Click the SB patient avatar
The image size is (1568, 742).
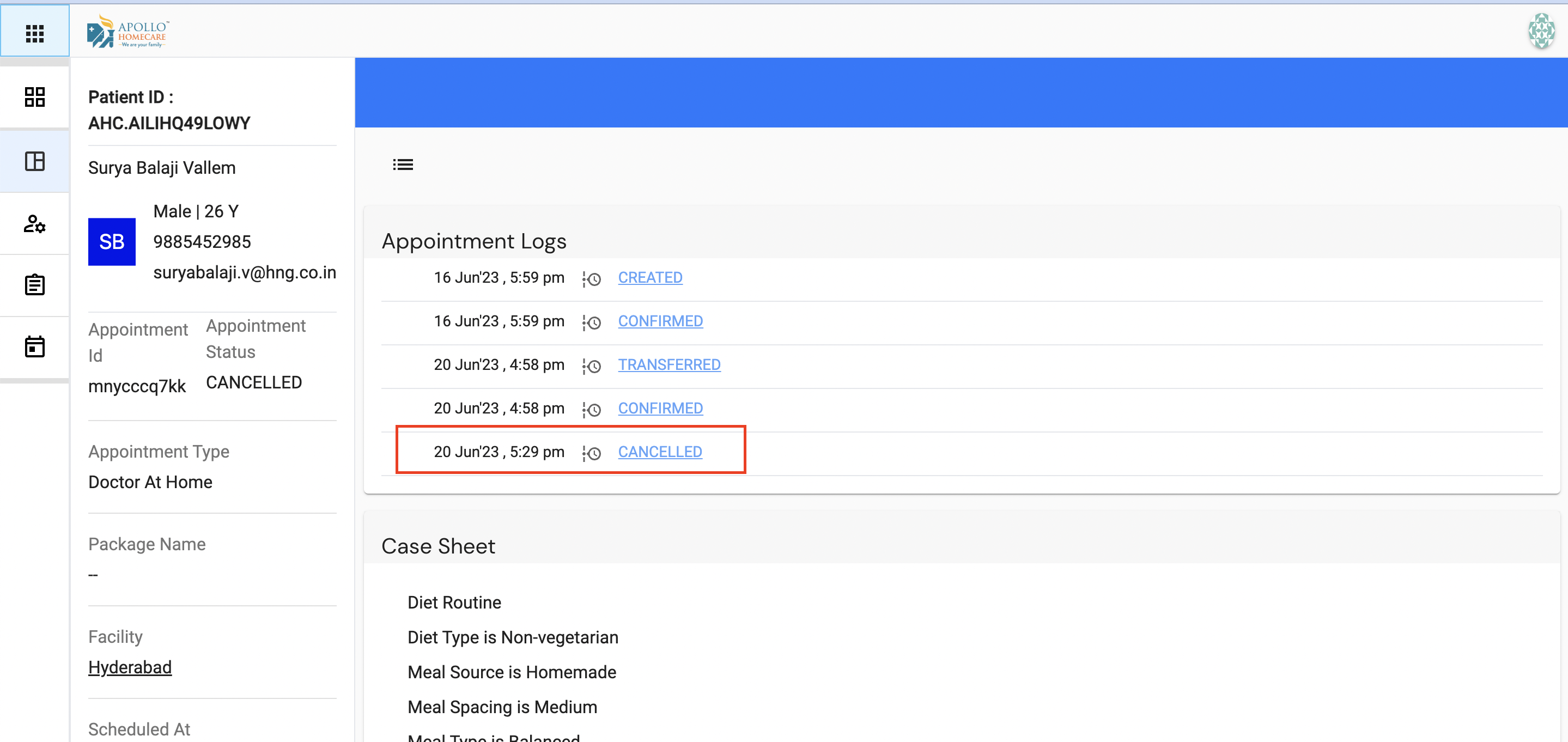(111, 242)
